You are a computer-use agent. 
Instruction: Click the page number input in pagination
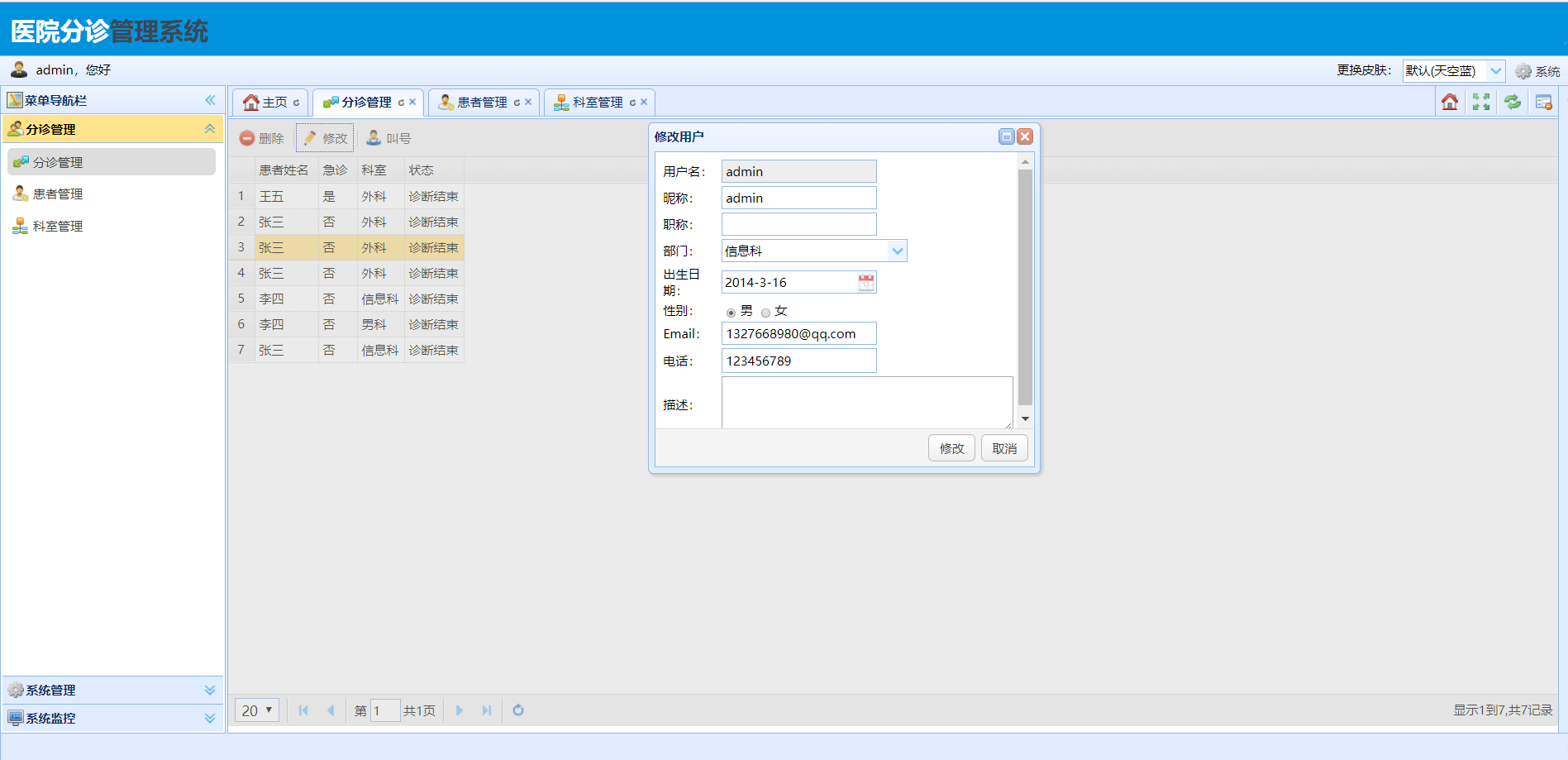pos(385,710)
